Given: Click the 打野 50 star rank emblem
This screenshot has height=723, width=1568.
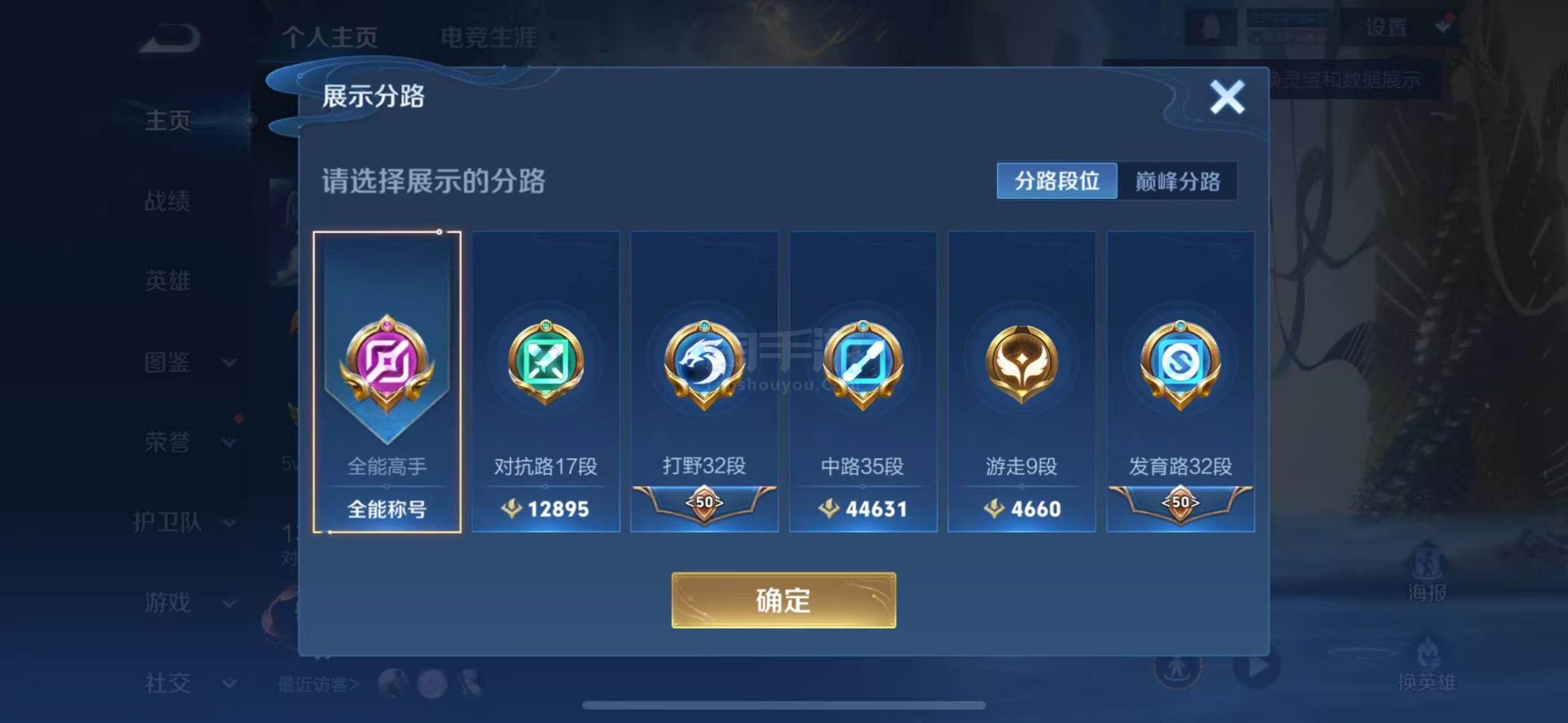Looking at the screenshot, I should click(x=704, y=503).
